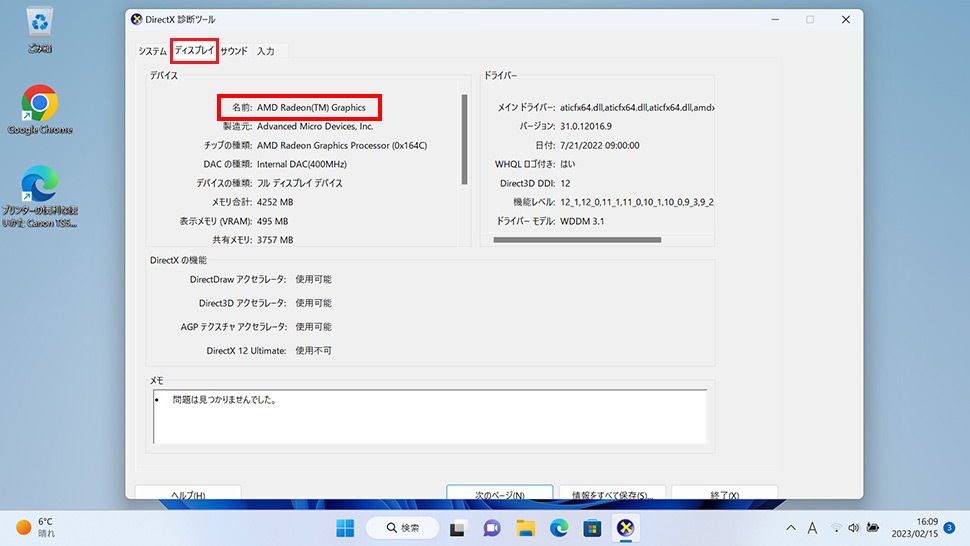The height and width of the screenshot is (546, 970).
Task: Click the 4252 MB memory total value
Action: [275, 202]
